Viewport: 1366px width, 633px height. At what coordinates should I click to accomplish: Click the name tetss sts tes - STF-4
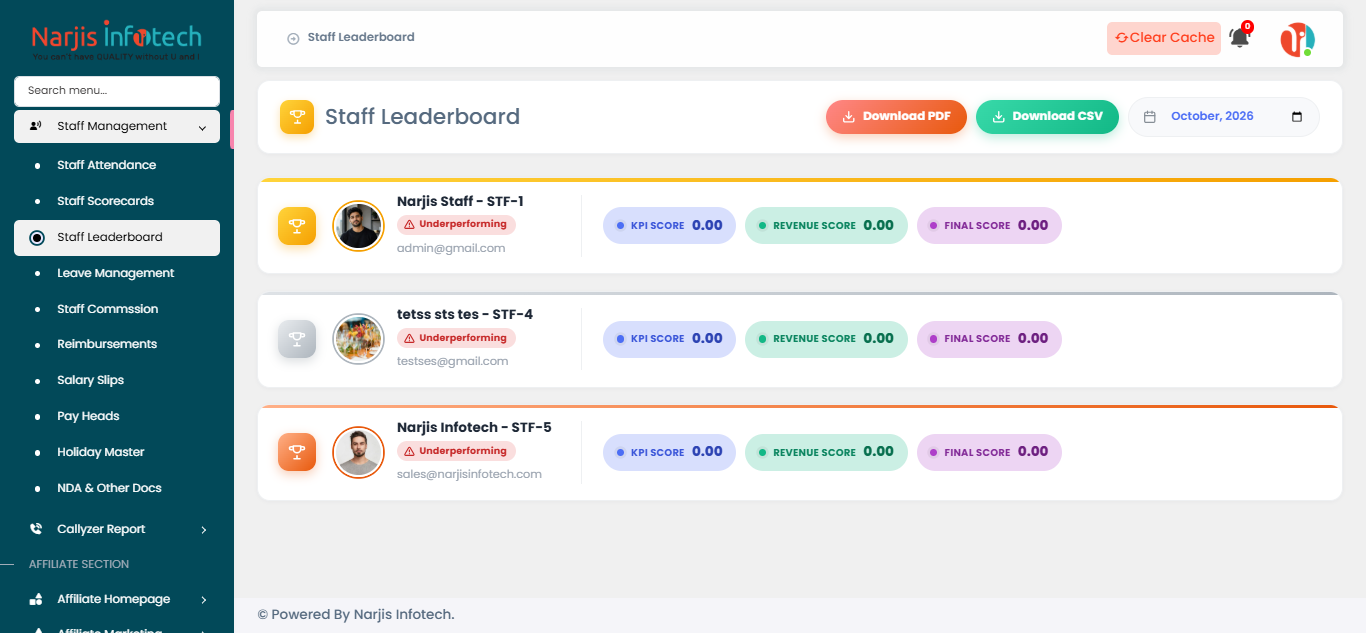click(465, 315)
